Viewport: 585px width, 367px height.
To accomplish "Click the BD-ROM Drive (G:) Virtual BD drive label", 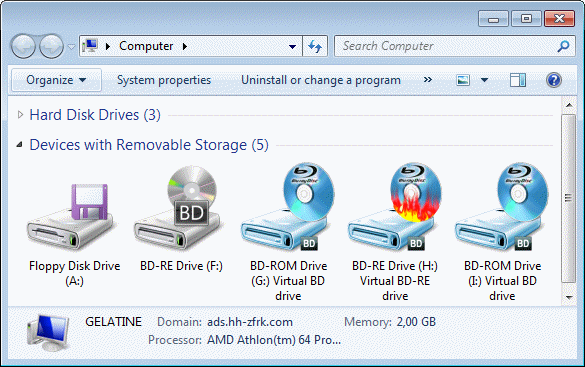I will [288, 280].
